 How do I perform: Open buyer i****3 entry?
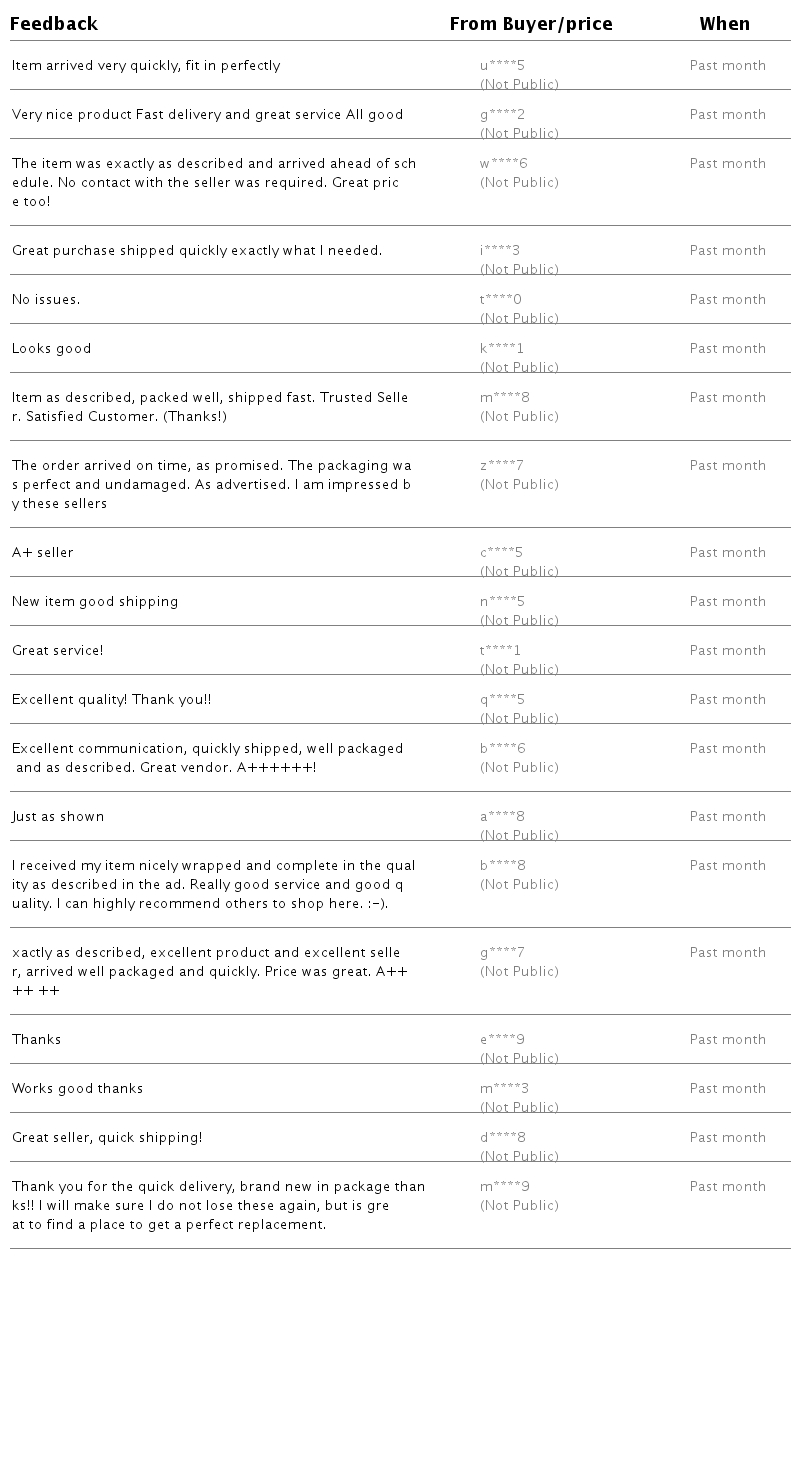click(500, 251)
